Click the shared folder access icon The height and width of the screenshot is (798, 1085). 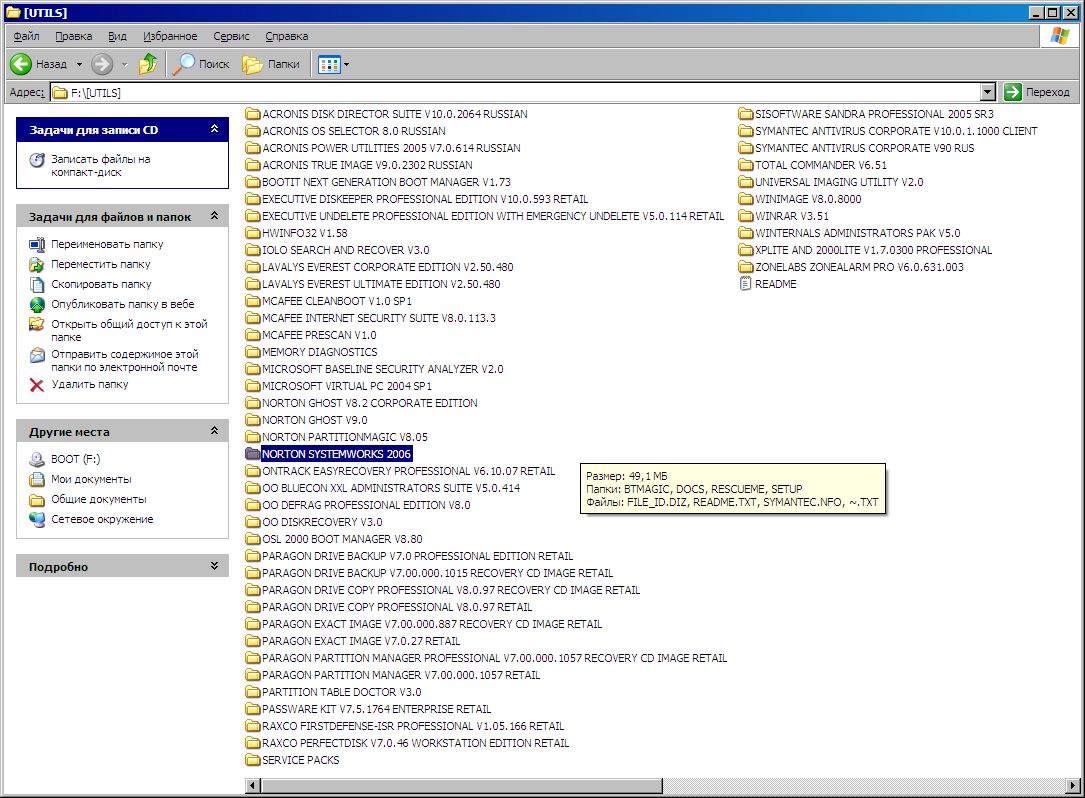click(37, 324)
